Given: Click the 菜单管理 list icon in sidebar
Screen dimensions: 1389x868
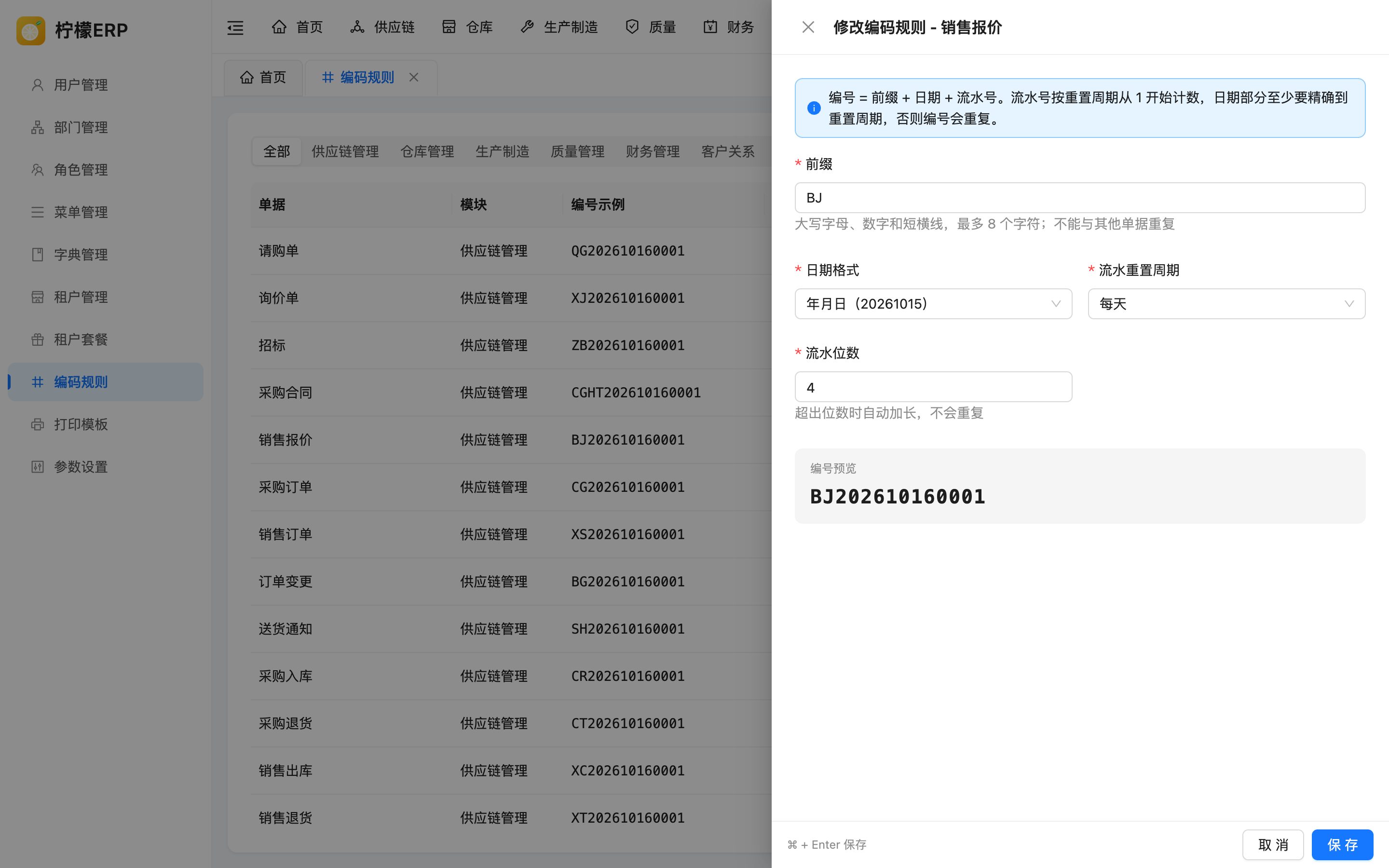Looking at the screenshot, I should point(37,212).
